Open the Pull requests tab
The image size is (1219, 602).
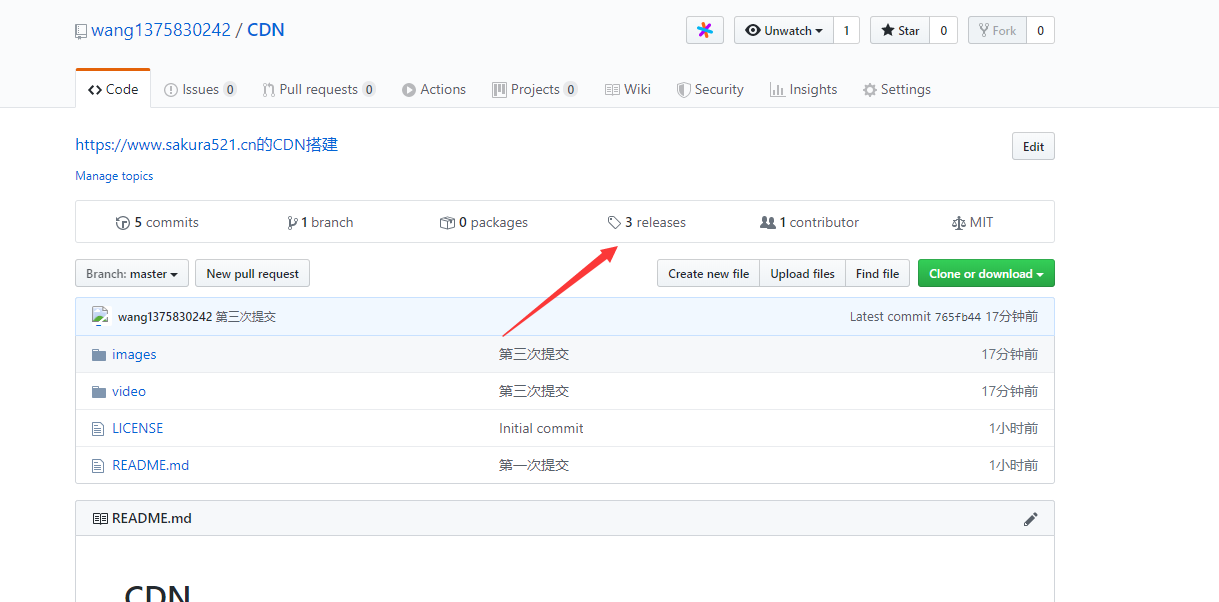point(319,89)
